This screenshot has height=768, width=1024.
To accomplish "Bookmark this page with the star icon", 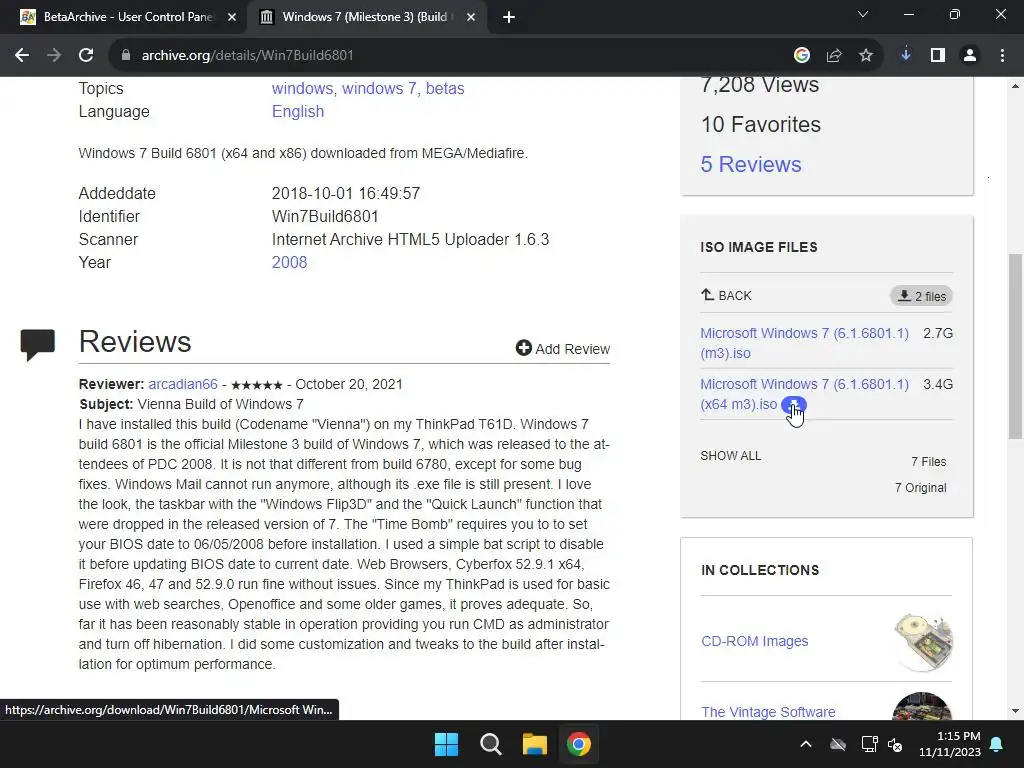I will pos(866,56).
